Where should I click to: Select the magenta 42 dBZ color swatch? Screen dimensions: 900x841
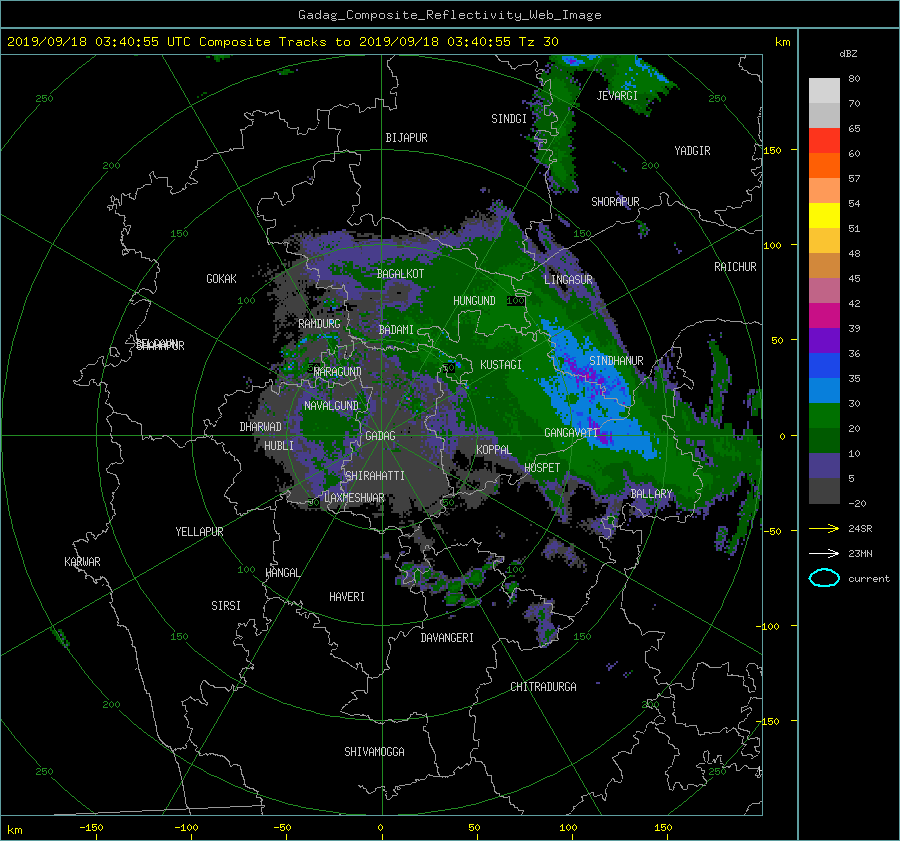tap(824, 315)
